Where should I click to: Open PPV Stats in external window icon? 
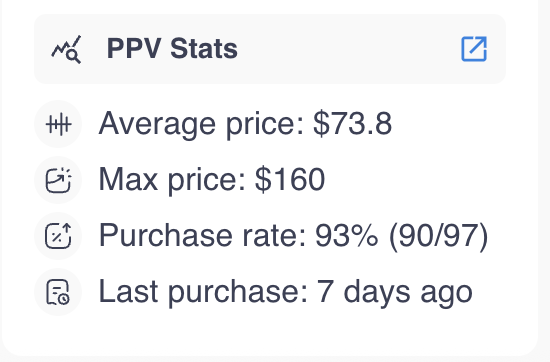point(474,49)
